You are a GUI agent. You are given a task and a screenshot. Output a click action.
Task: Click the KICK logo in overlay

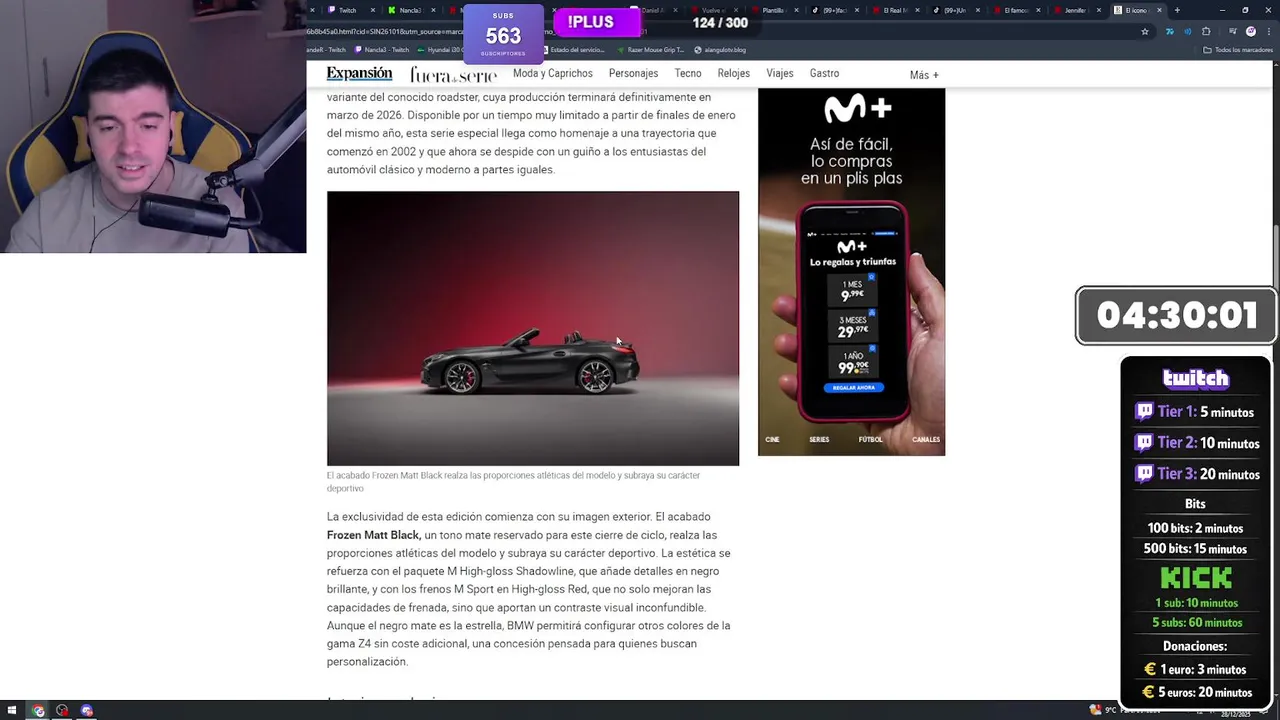(x=1196, y=578)
